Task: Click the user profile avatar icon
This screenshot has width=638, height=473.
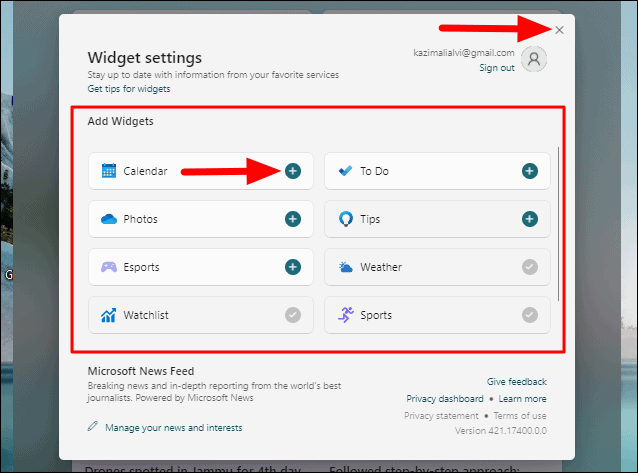Action: (x=534, y=59)
